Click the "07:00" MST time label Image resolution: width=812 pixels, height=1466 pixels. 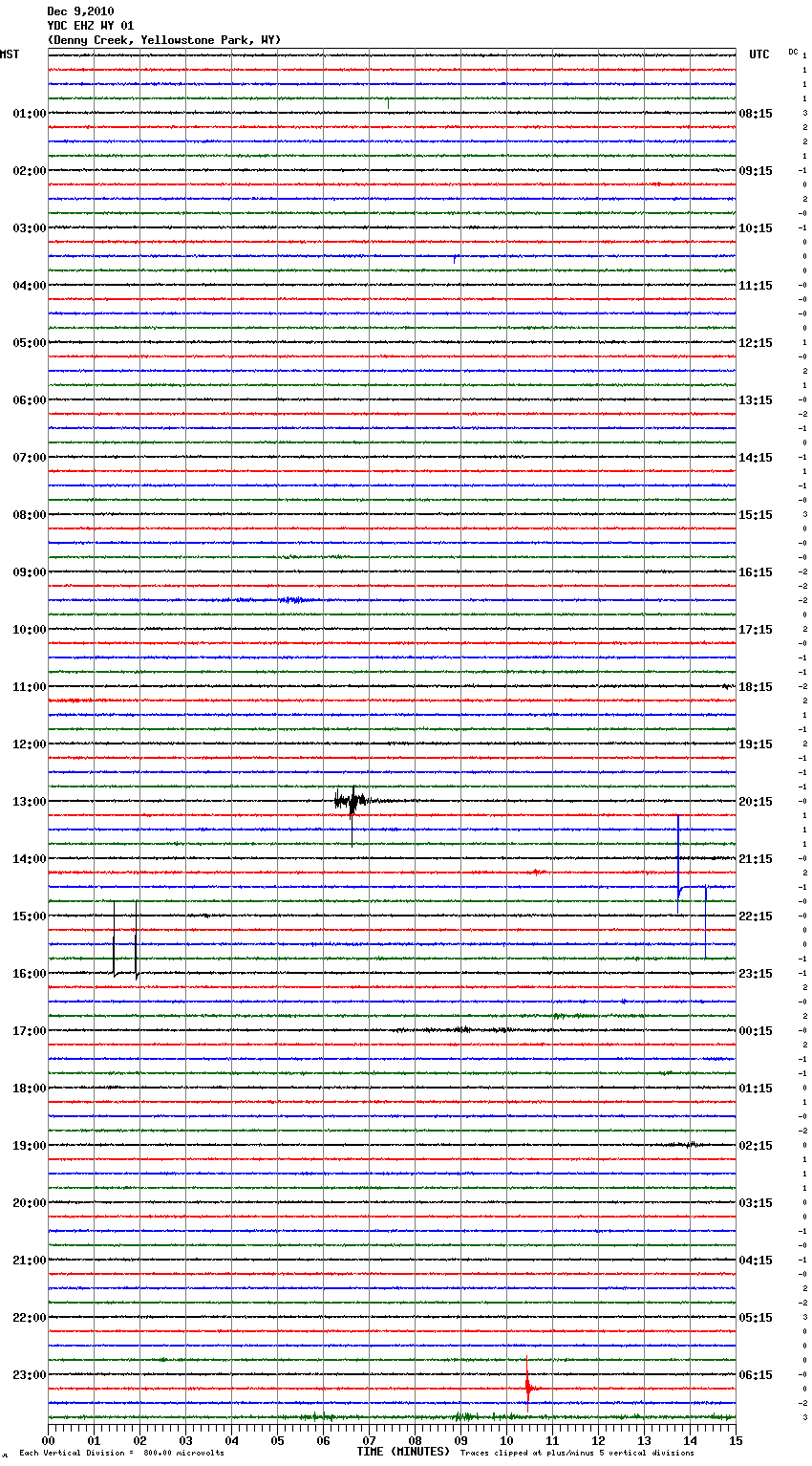pyautogui.click(x=30, y=458)
